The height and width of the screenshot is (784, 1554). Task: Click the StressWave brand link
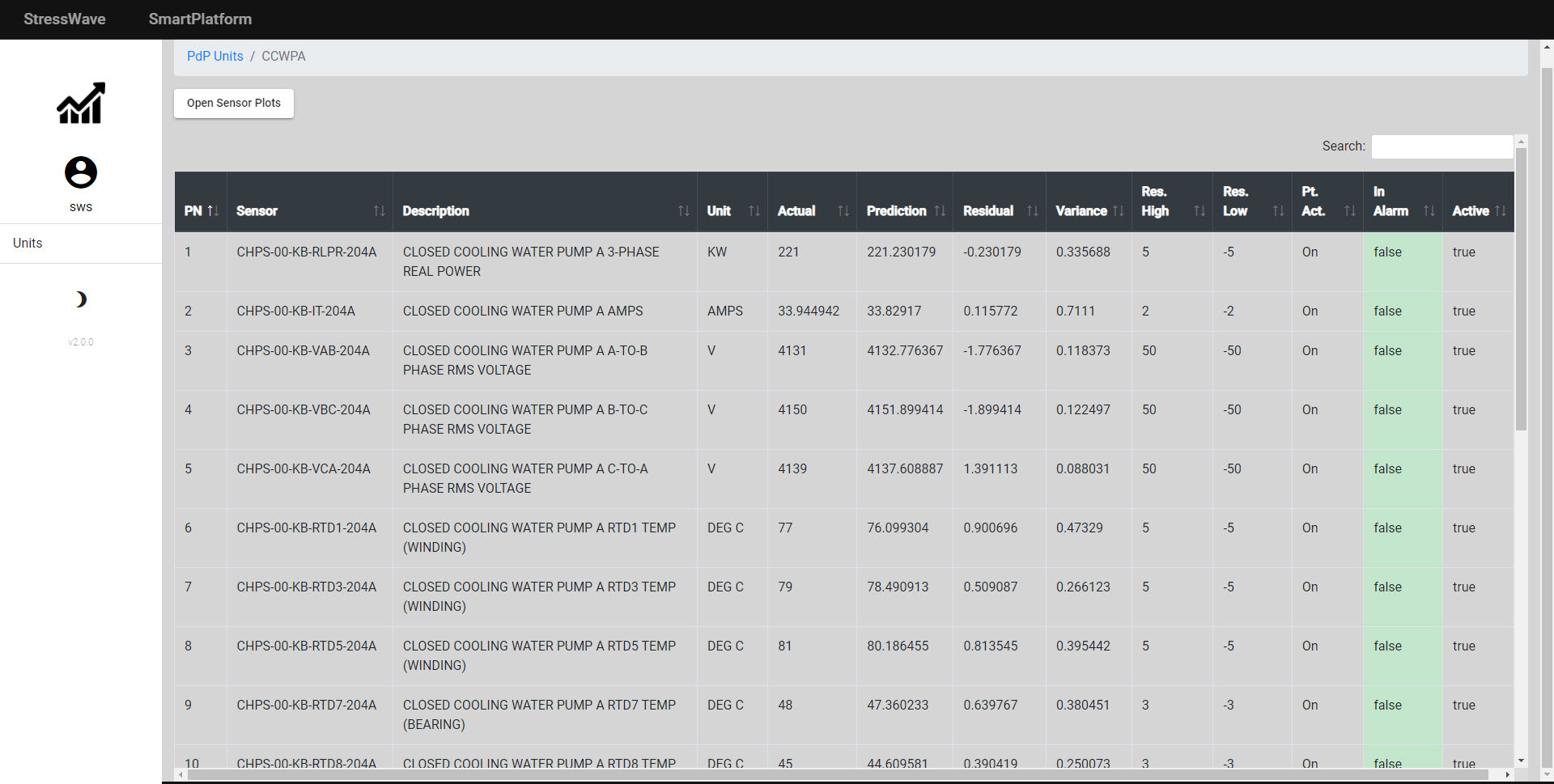[65, 19]
